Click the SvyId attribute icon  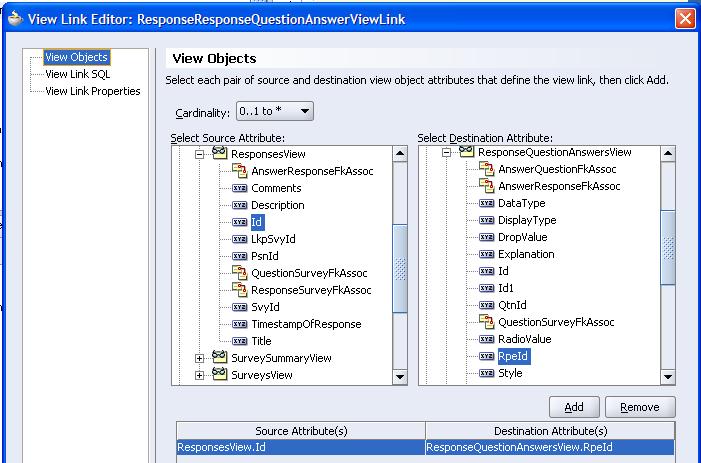(x=240, y=307)
